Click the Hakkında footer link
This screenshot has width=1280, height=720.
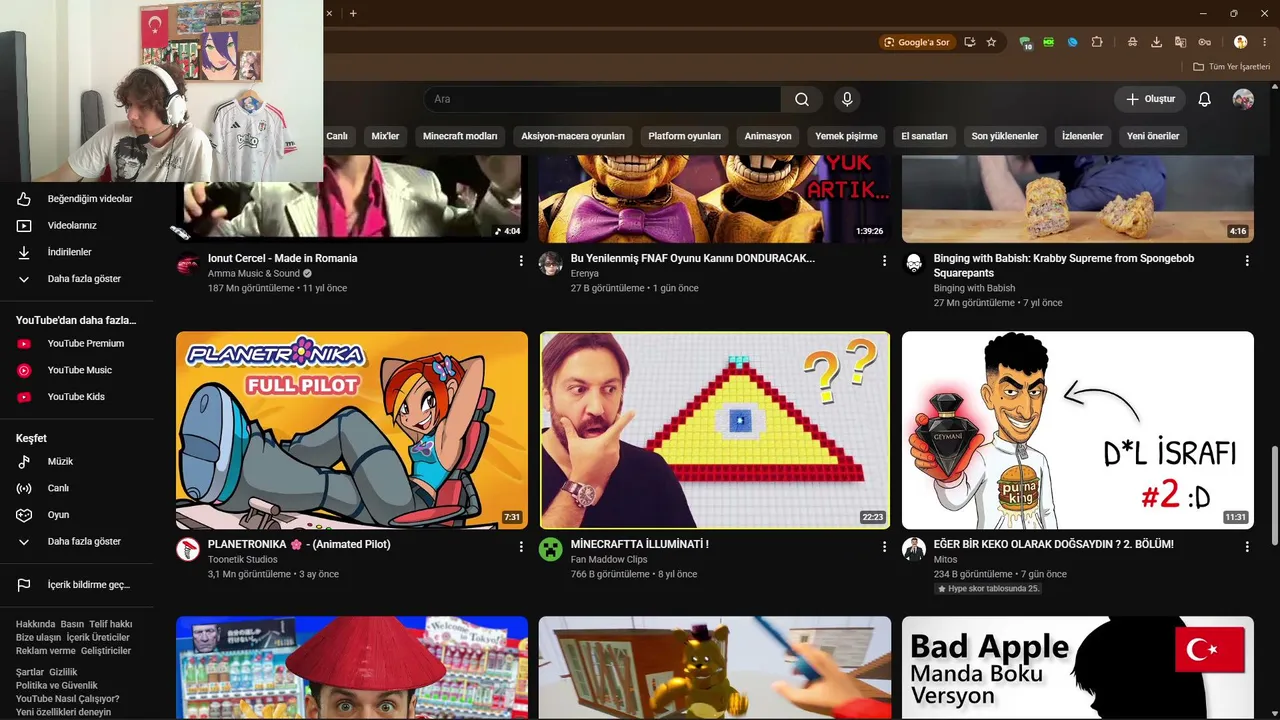point(35,624)
